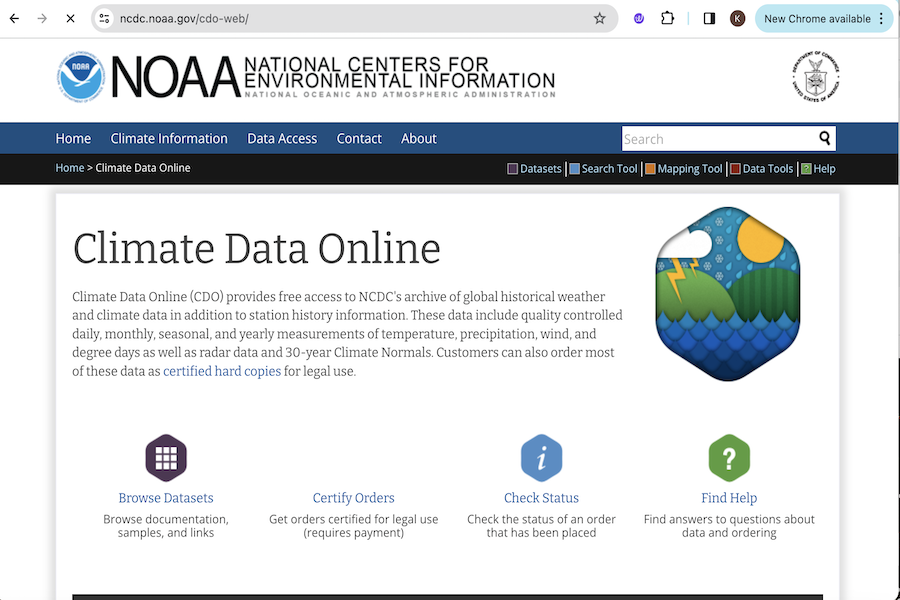
Task: Click the red Data Tools icon
Action: coord(735,169)
